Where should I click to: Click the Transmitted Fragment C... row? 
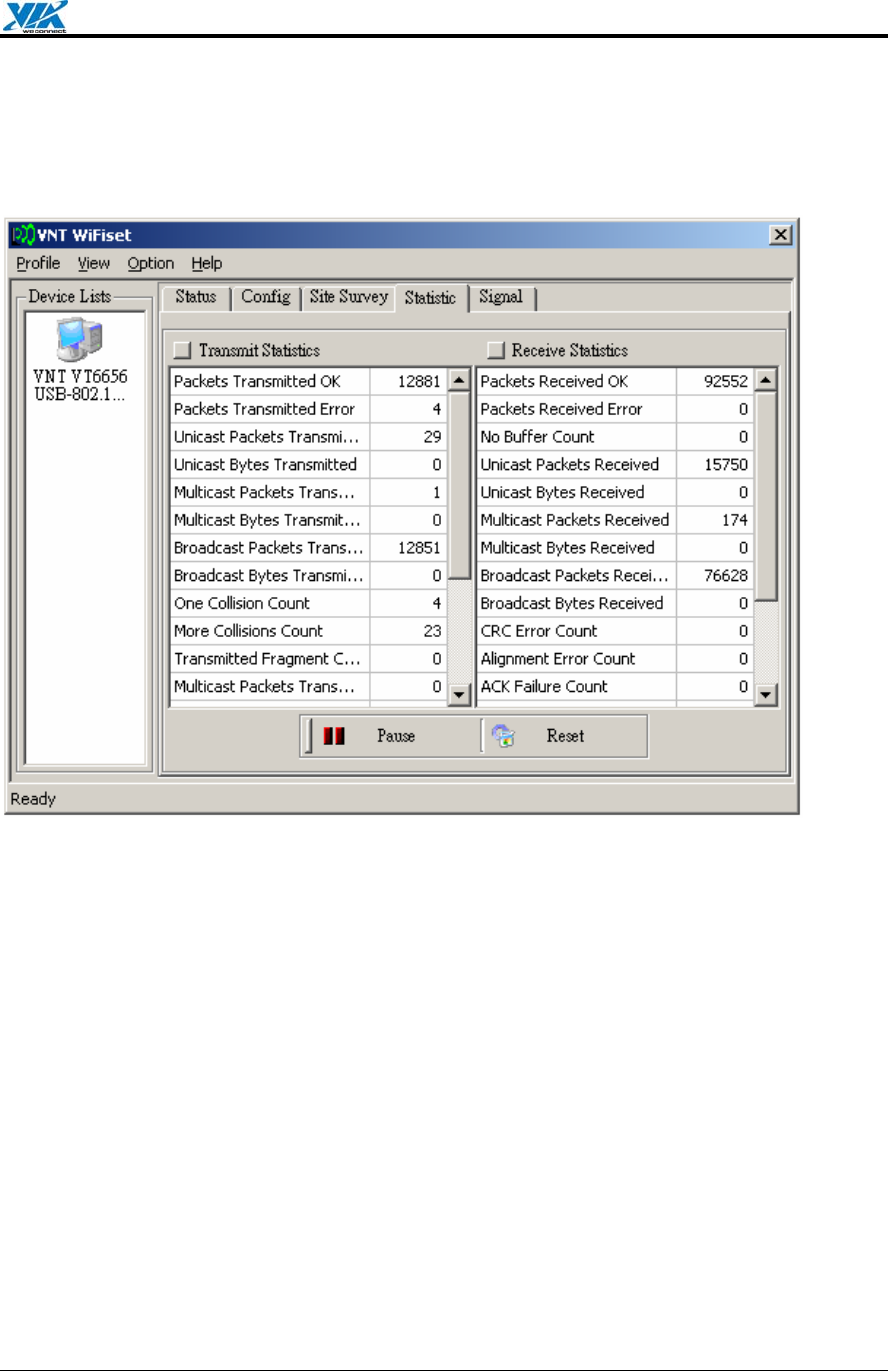[x=309, y=659]
